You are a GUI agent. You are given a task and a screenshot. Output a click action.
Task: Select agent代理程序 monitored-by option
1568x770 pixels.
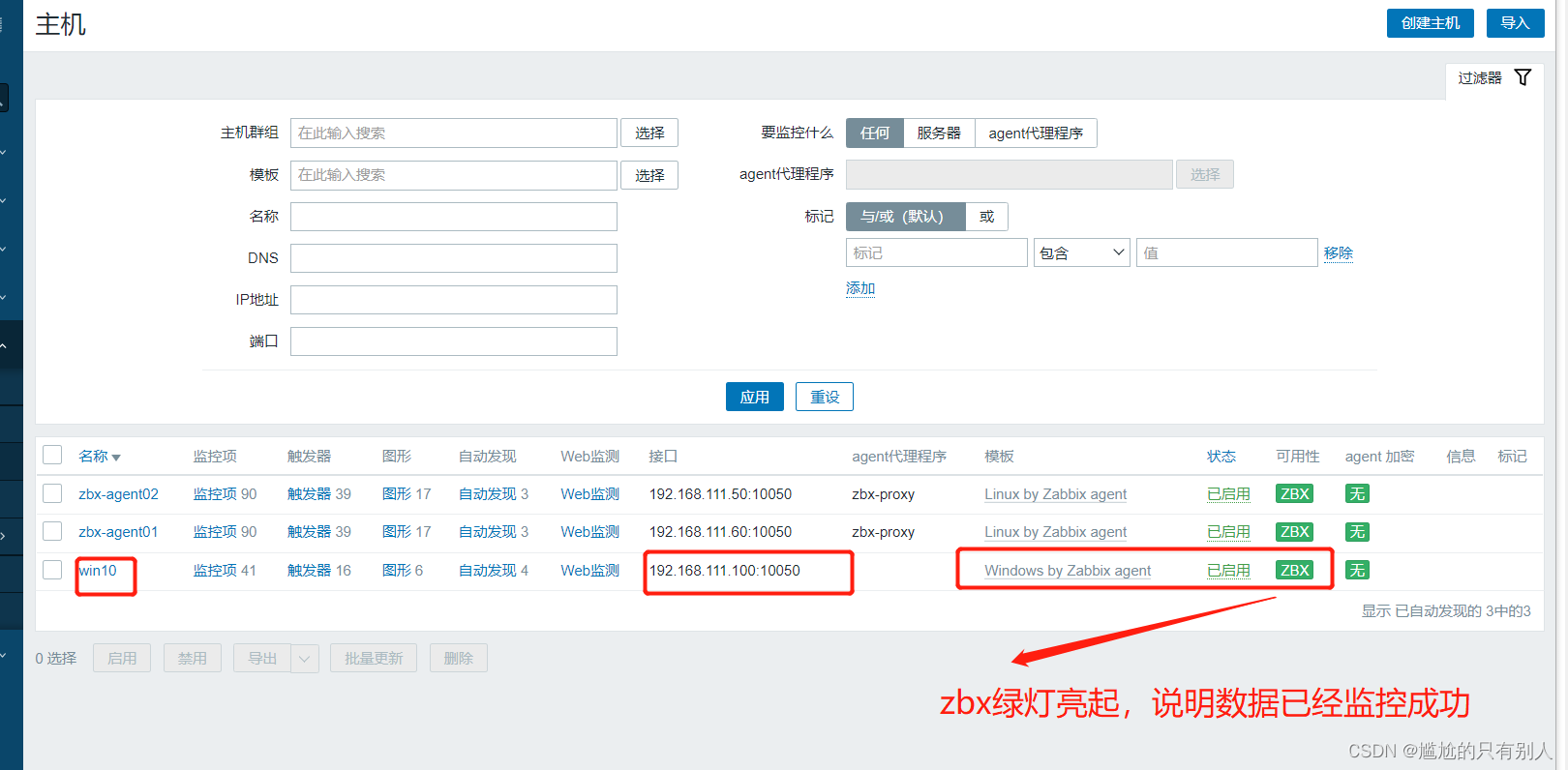click(x=1036, y=133)
